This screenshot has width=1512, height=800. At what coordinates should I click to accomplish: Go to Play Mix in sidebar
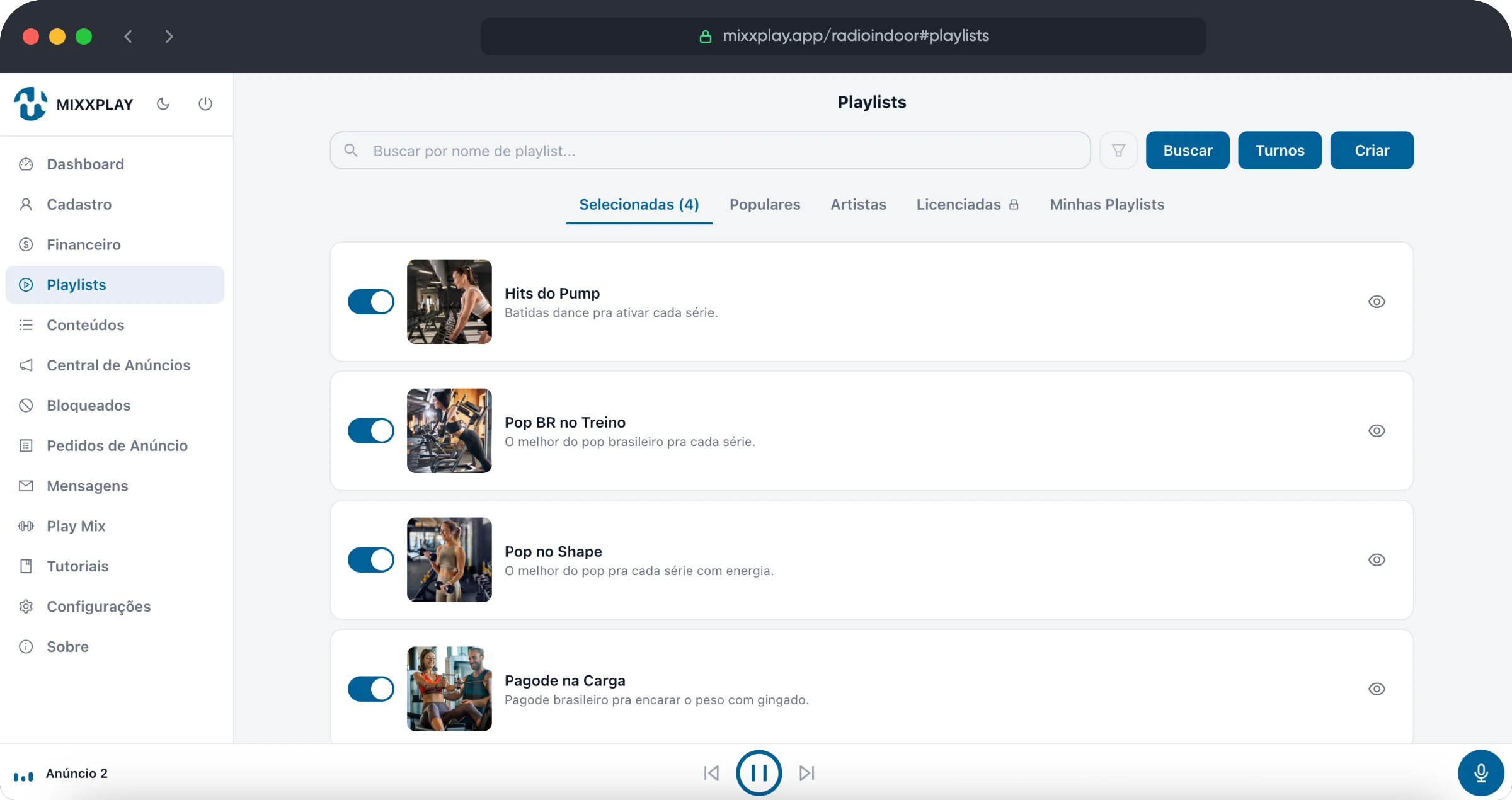[115, 526]
